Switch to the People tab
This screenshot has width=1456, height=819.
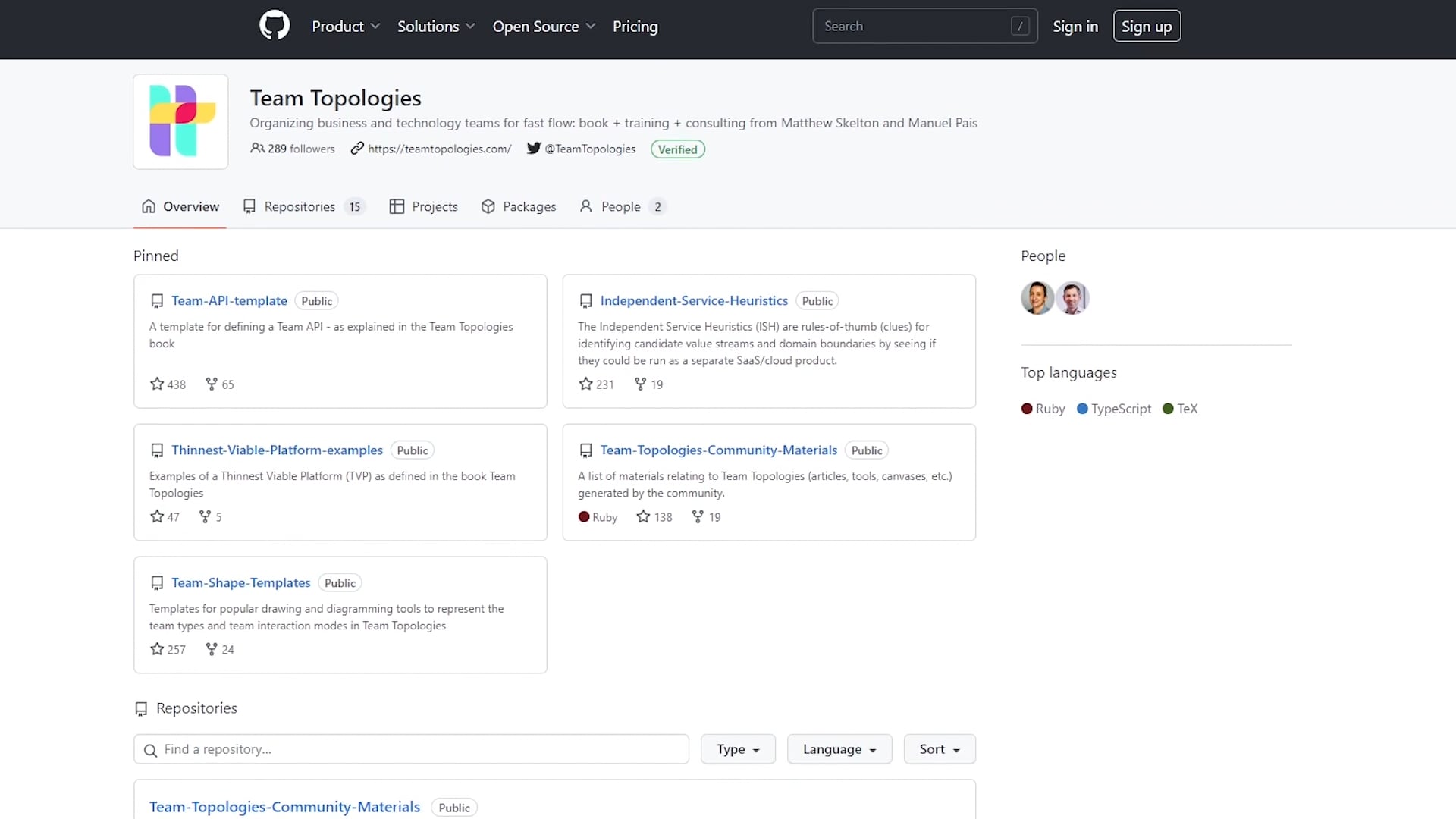tap(623, 206)
